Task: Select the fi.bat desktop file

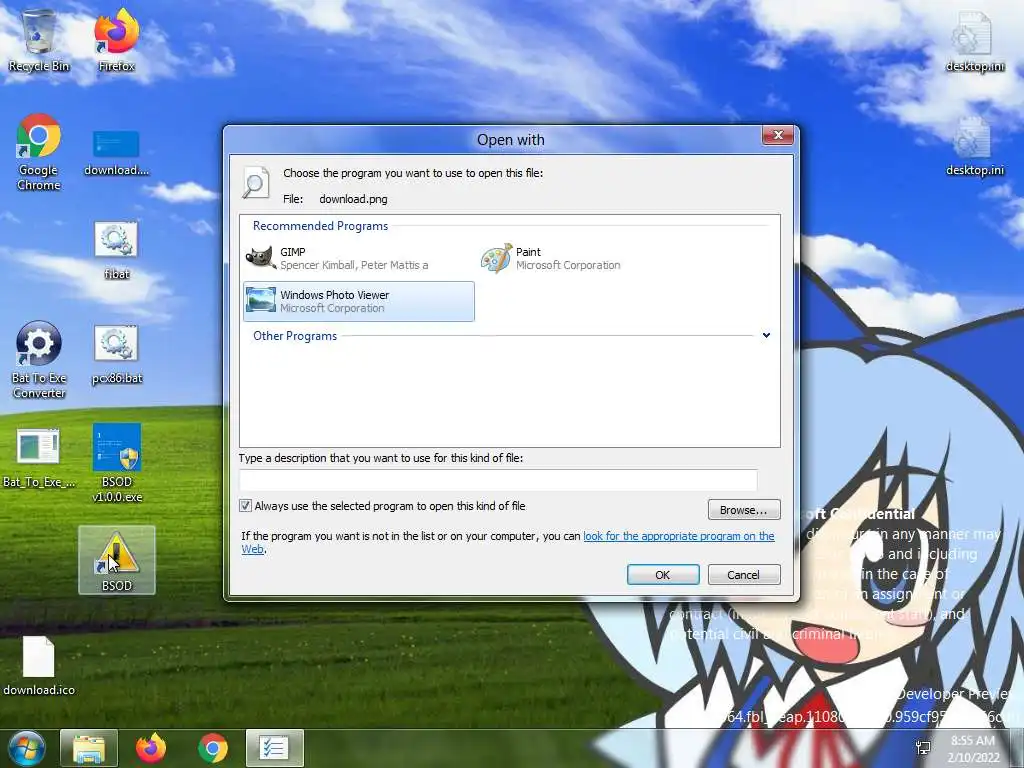Action: [x=116, y=251]
